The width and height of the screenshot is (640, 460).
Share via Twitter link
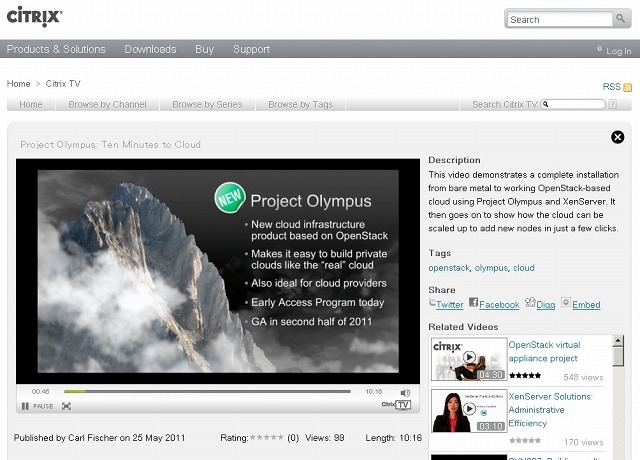(x=450, y=304)
